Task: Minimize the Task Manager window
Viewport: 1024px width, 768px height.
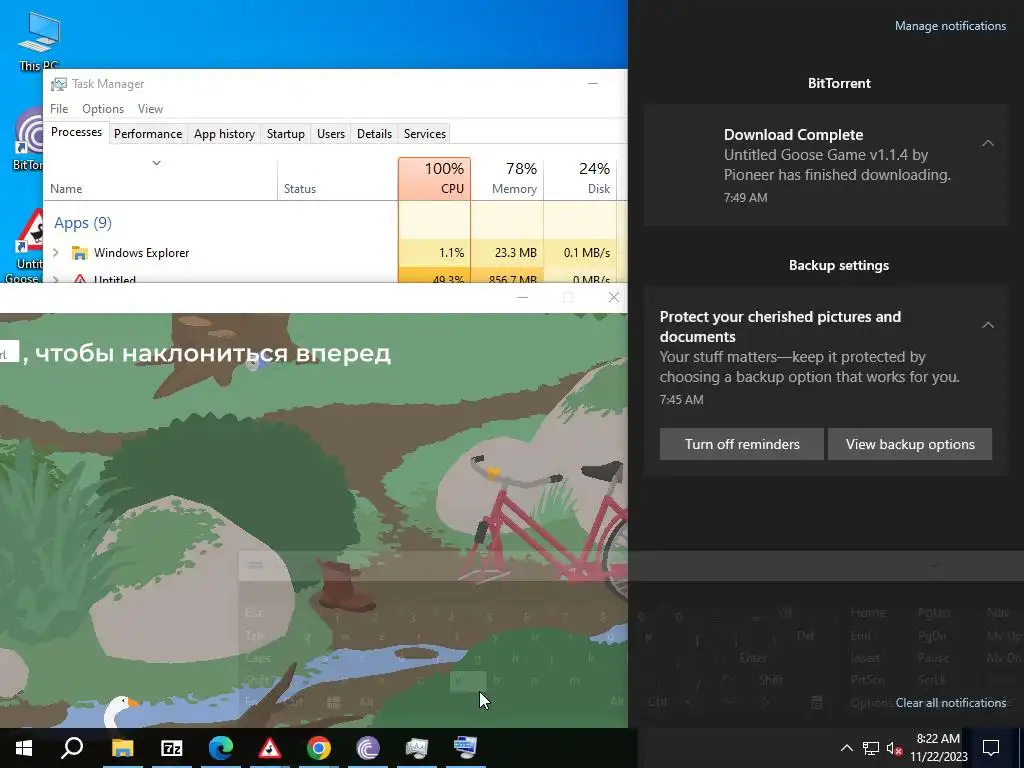Action: (592, 84)
